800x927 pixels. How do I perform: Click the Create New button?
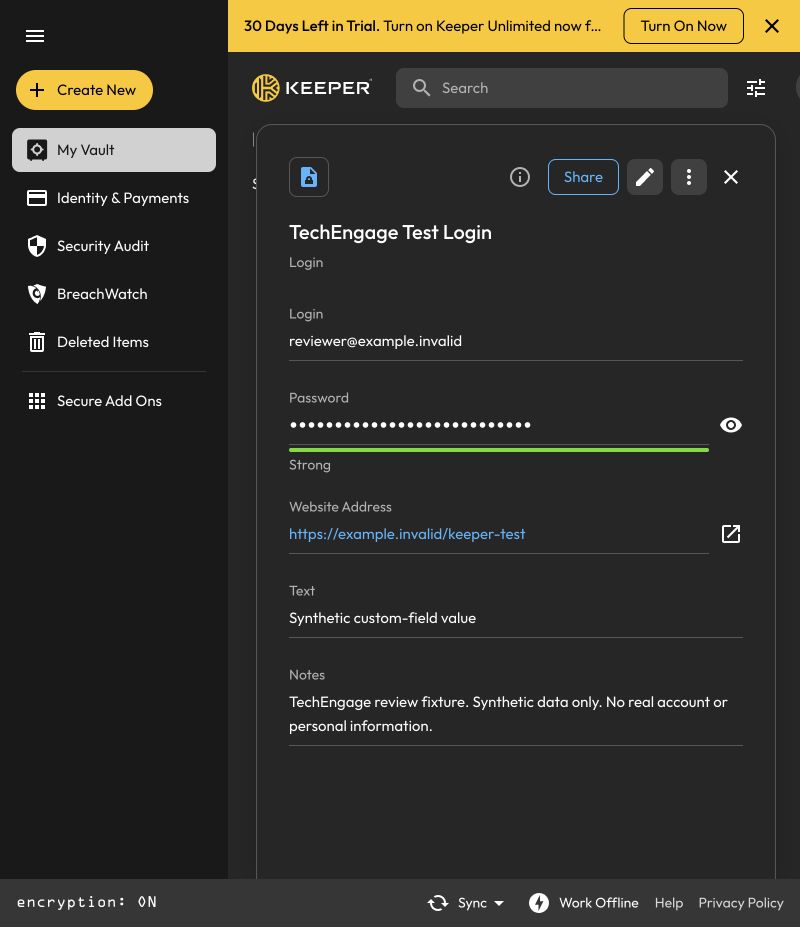85,90
